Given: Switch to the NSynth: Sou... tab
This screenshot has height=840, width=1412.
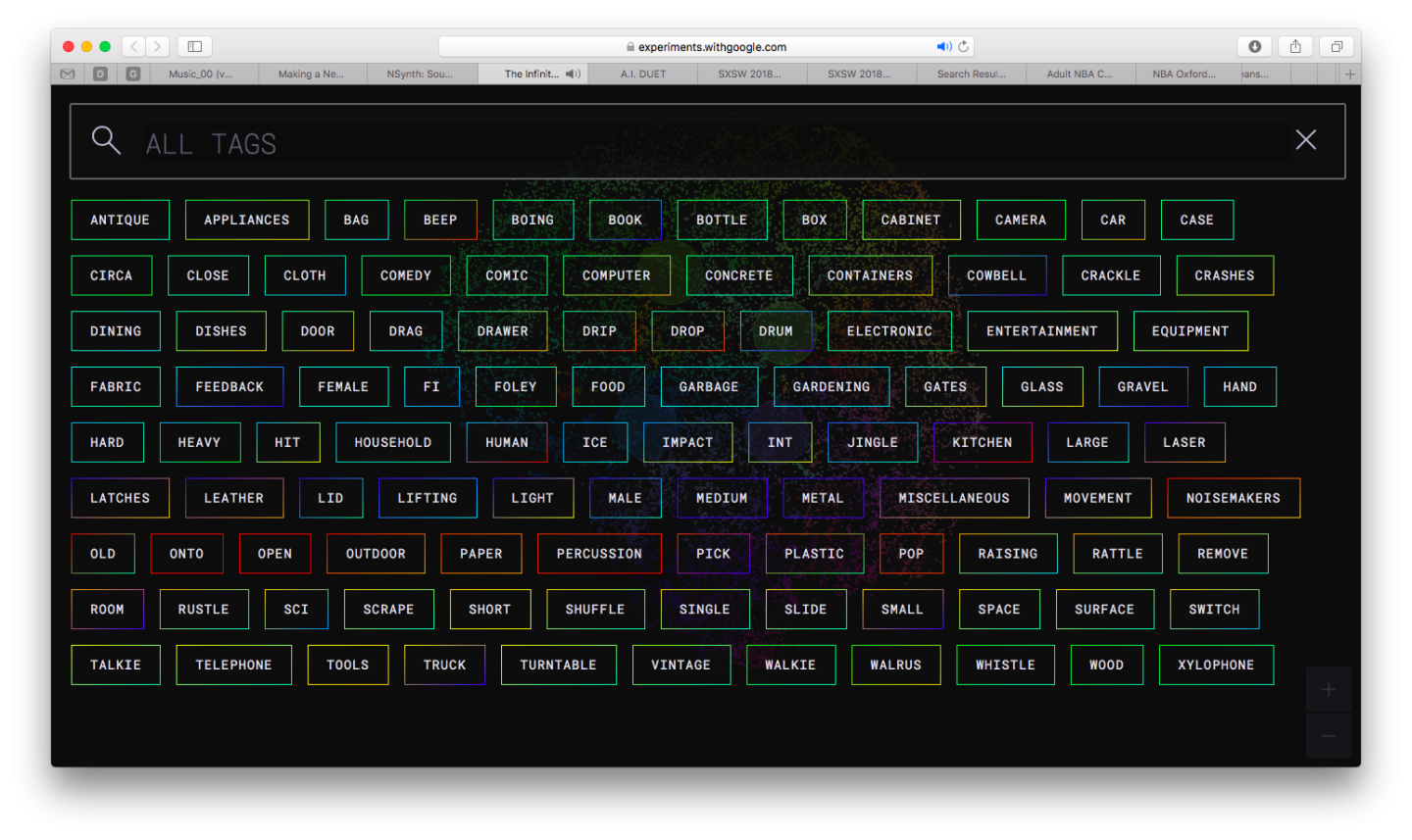Looking at the screenshot, I should pyautogui.click(x=423, y=73).
